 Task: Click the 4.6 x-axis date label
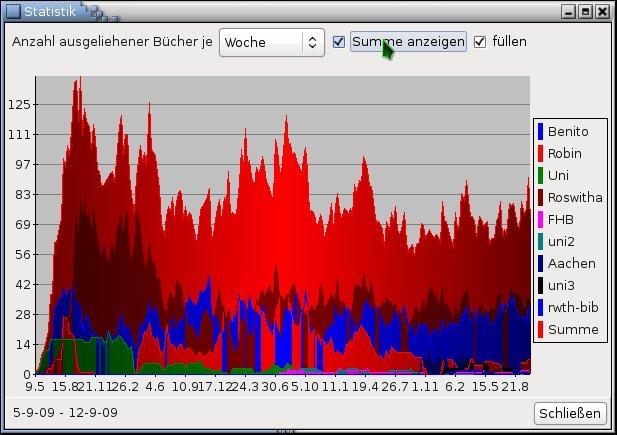pos(155,387)
